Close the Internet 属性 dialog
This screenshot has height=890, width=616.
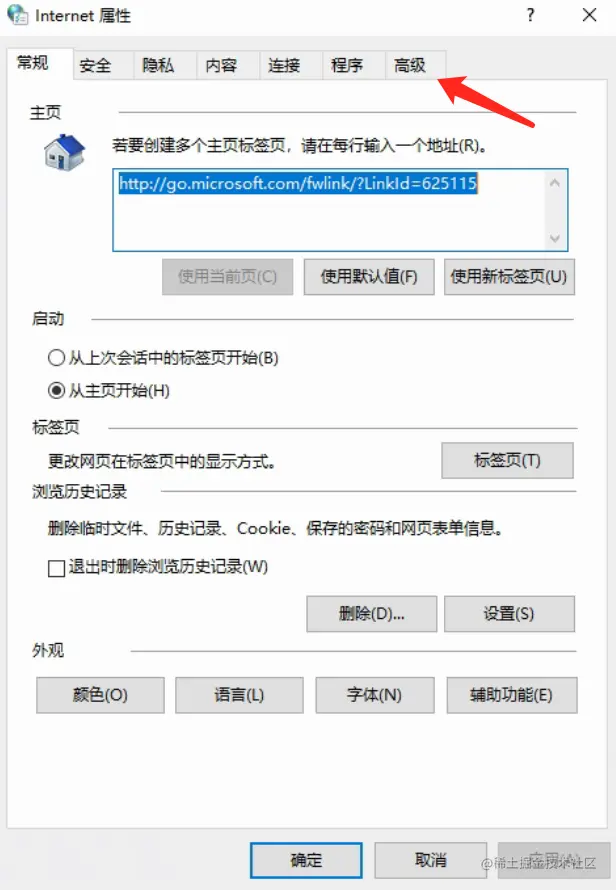point(589,15)
